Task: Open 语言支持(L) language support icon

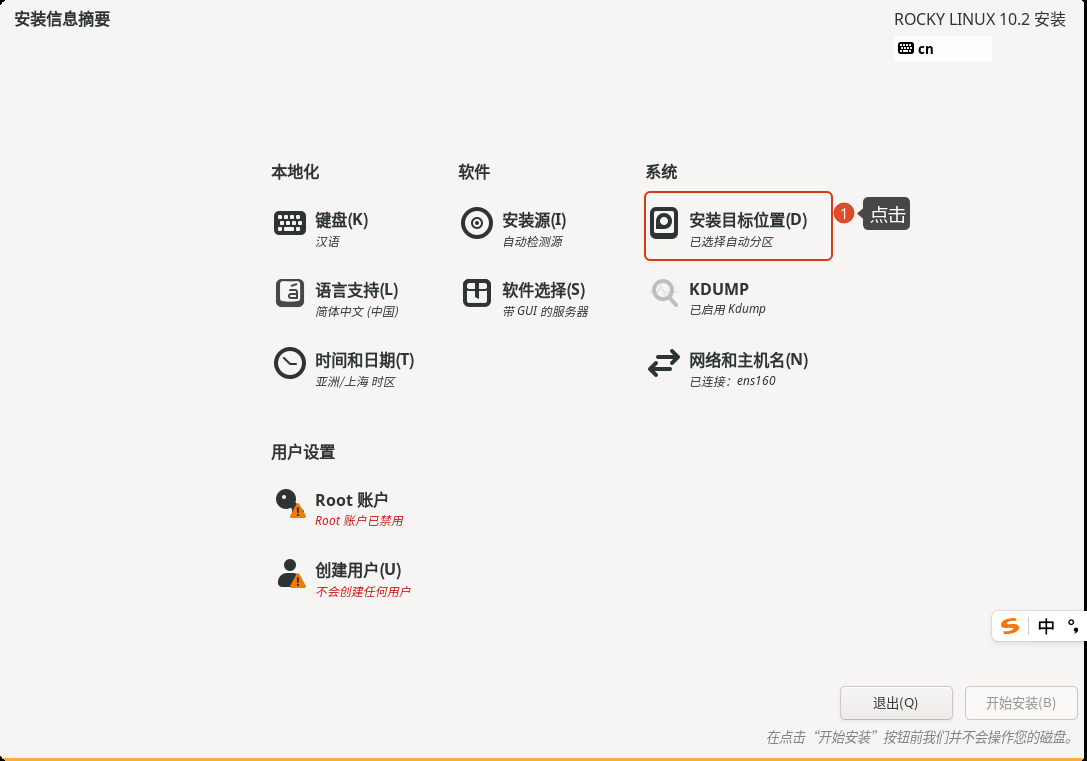Action: tap(290, 292)
